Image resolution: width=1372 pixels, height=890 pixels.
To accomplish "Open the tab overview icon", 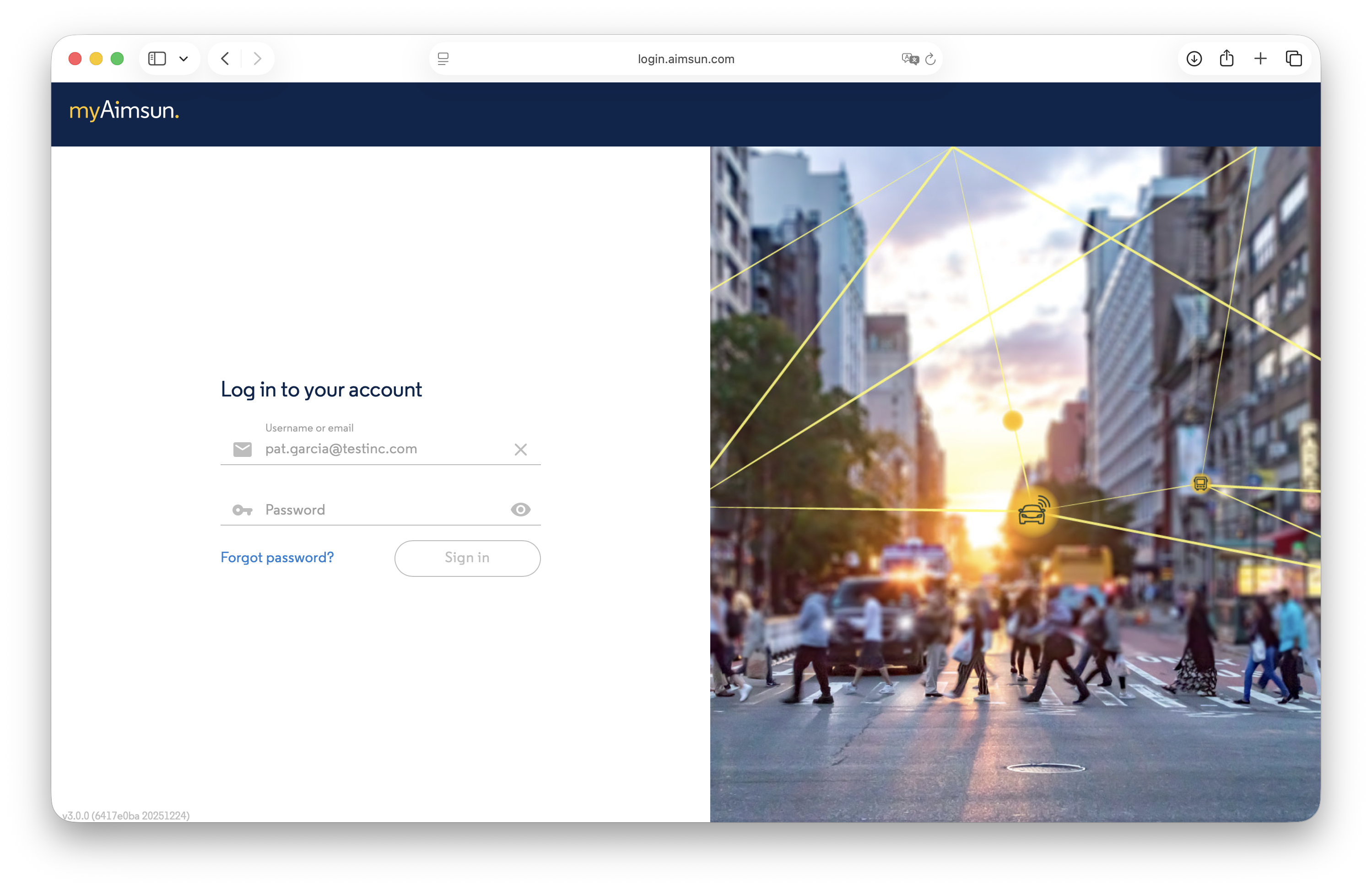I will (1294, 58).
